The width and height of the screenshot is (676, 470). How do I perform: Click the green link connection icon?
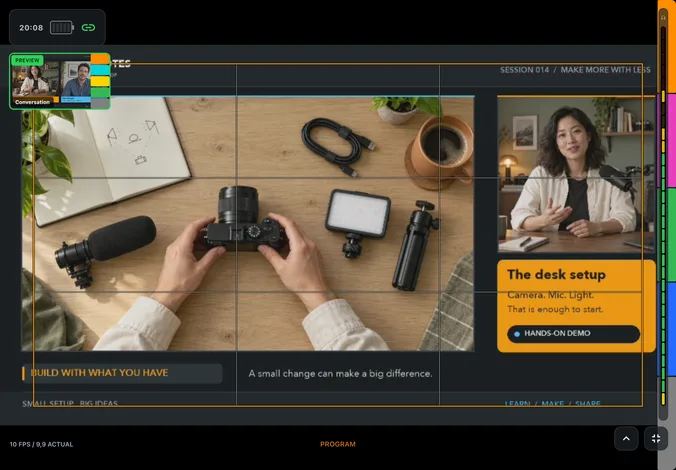click(x=88, y=28)
